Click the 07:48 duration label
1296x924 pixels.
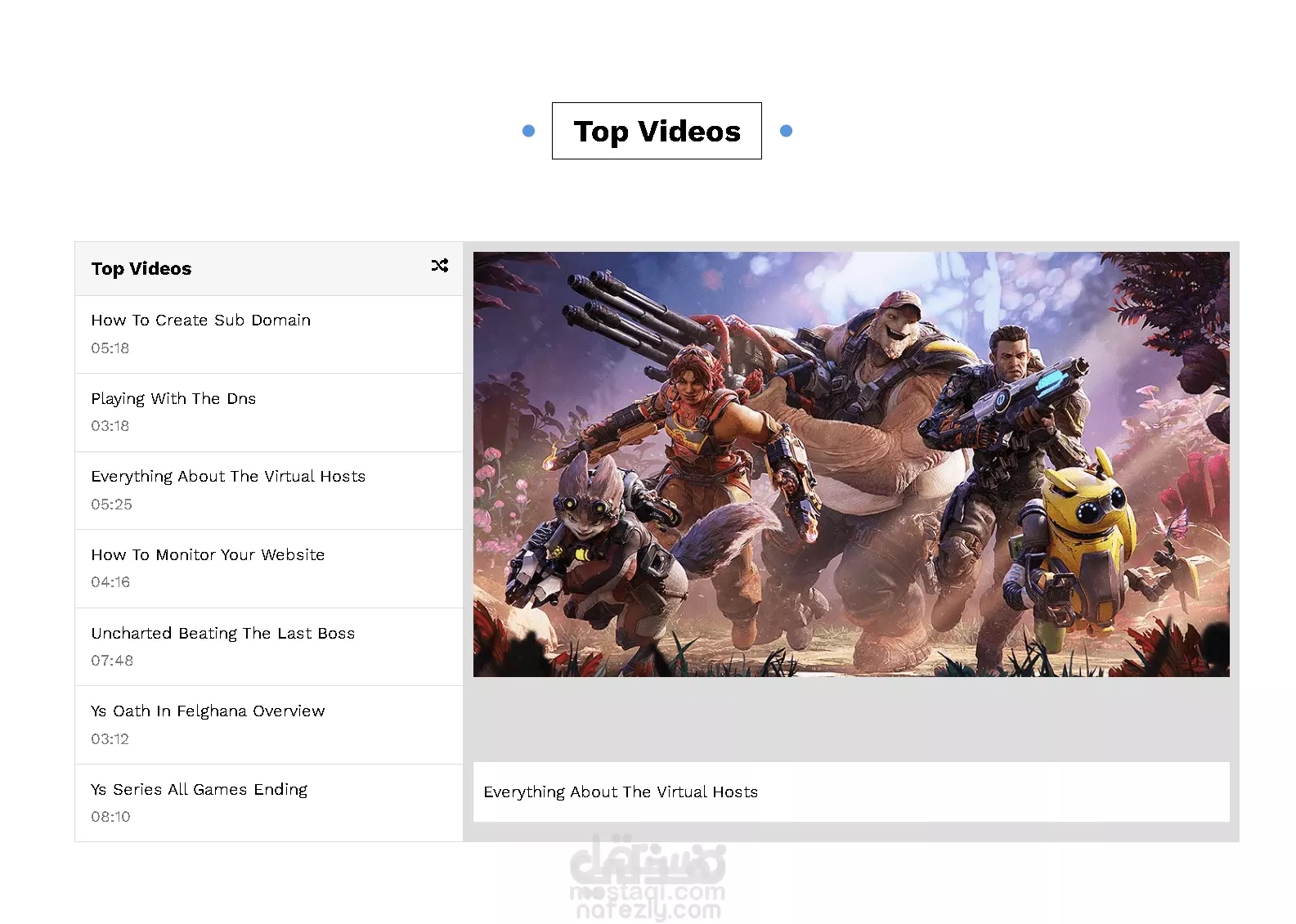tap(112, 661)
